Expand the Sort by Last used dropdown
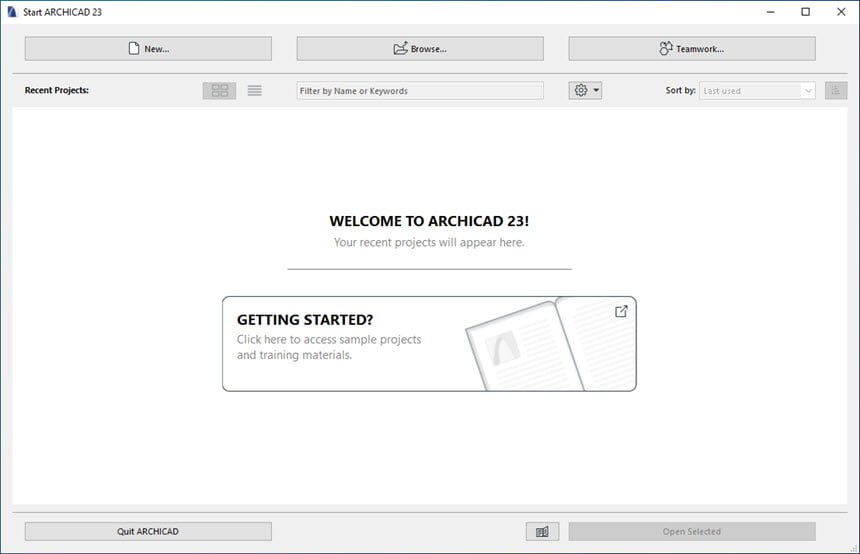 [757, 91]
